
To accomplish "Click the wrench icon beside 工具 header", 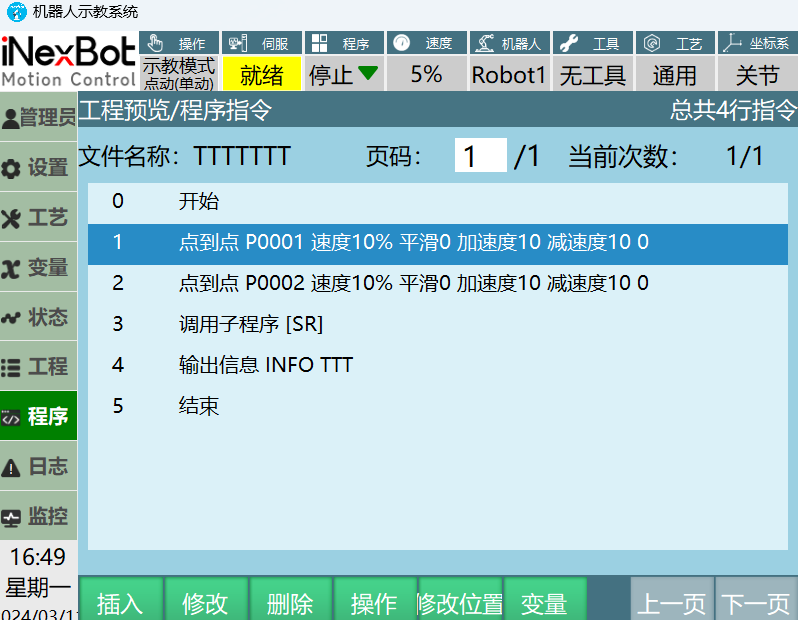I will point(568,43).
